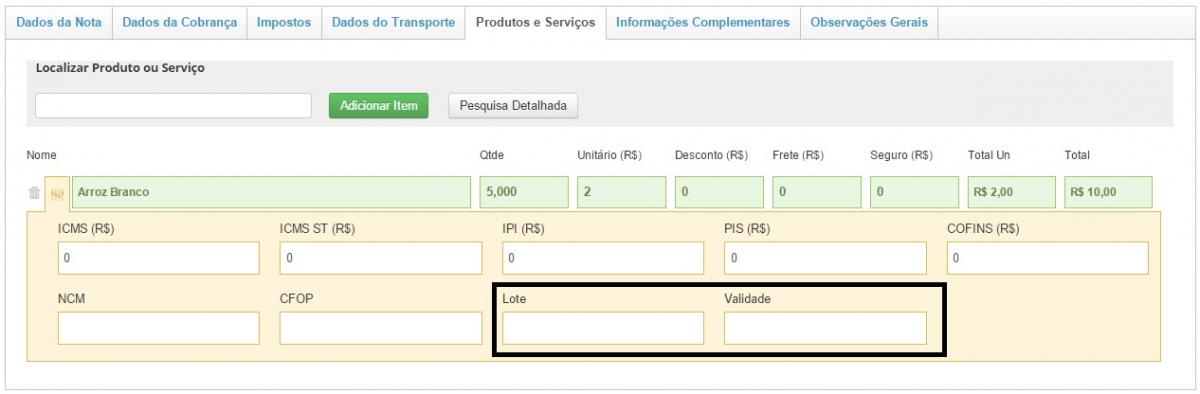Click the Total Un field R$ 2,00
This screenshot has height=394, width=1200.
pyautogui.click(x=1011, y=192)
